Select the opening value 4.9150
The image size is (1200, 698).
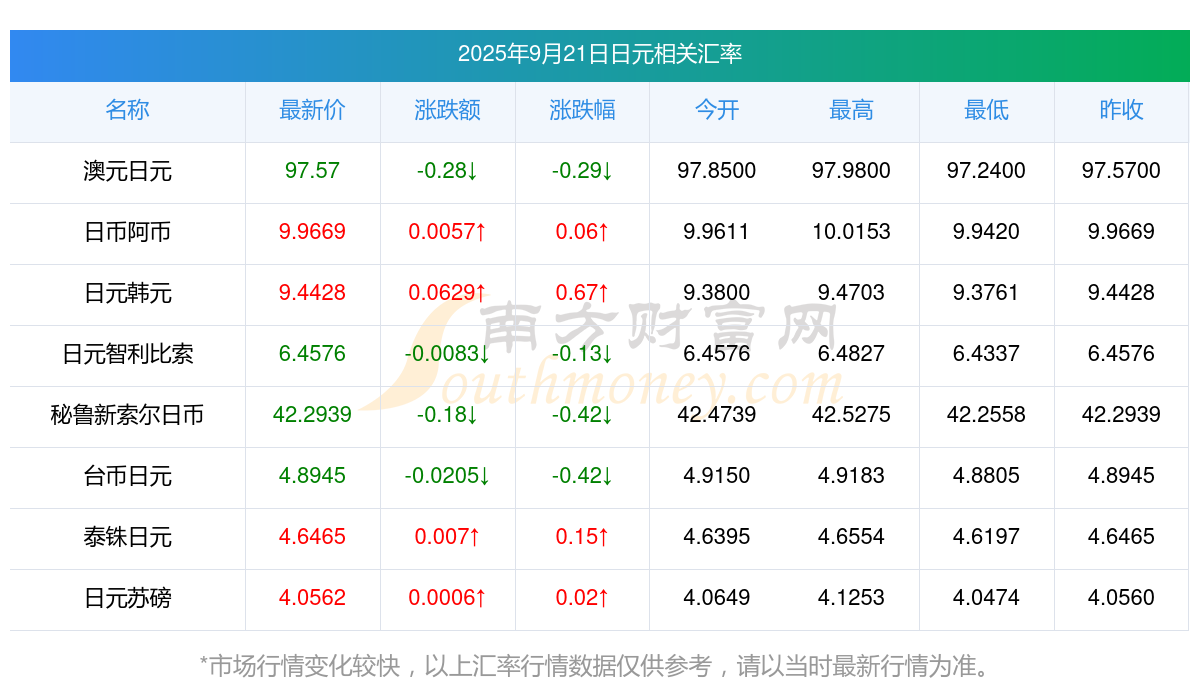pos(717,476)
